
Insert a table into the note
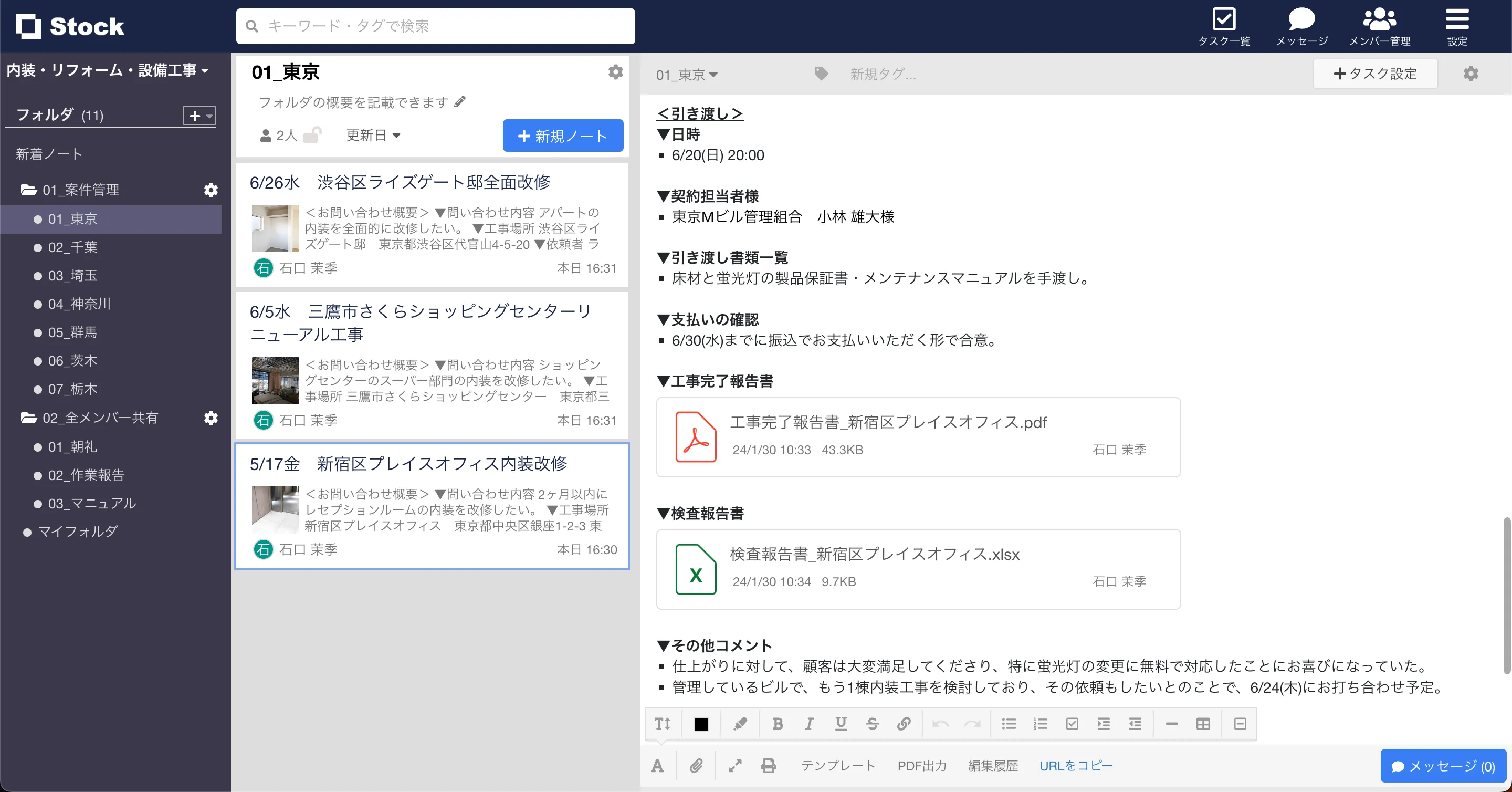pyautogui.click(x=1203, y=724)
